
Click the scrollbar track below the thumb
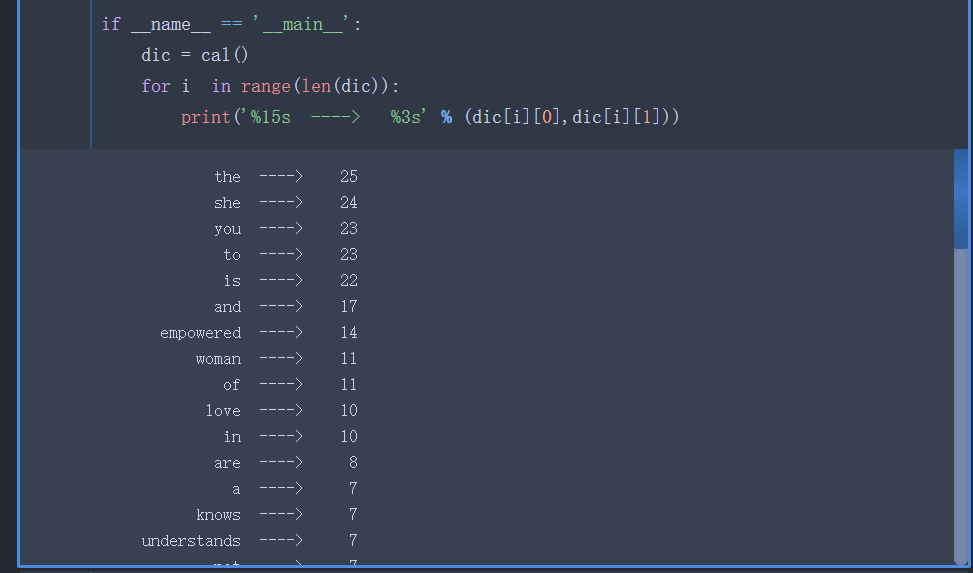coord(960,400)
